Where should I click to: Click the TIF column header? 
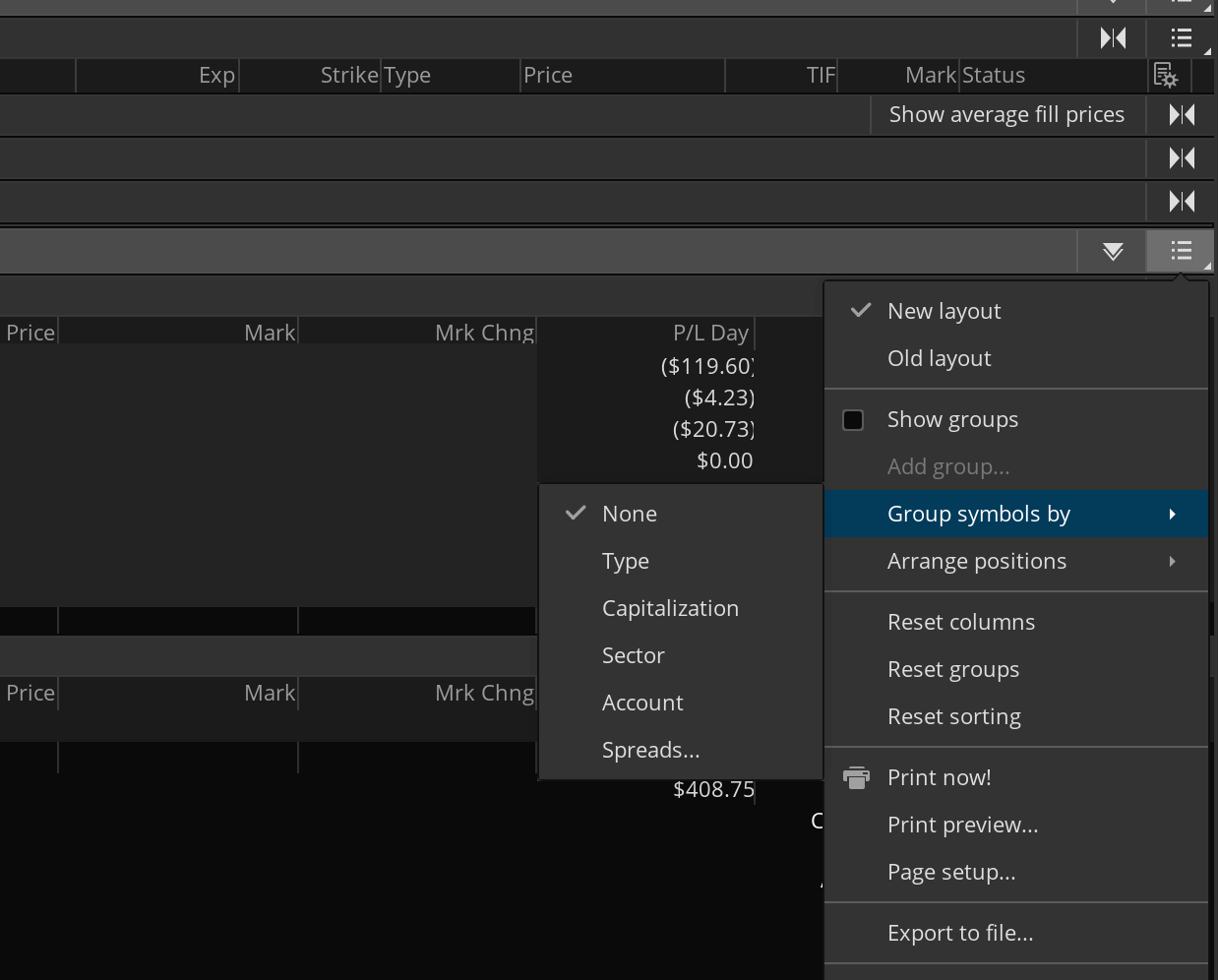point(821,76)
